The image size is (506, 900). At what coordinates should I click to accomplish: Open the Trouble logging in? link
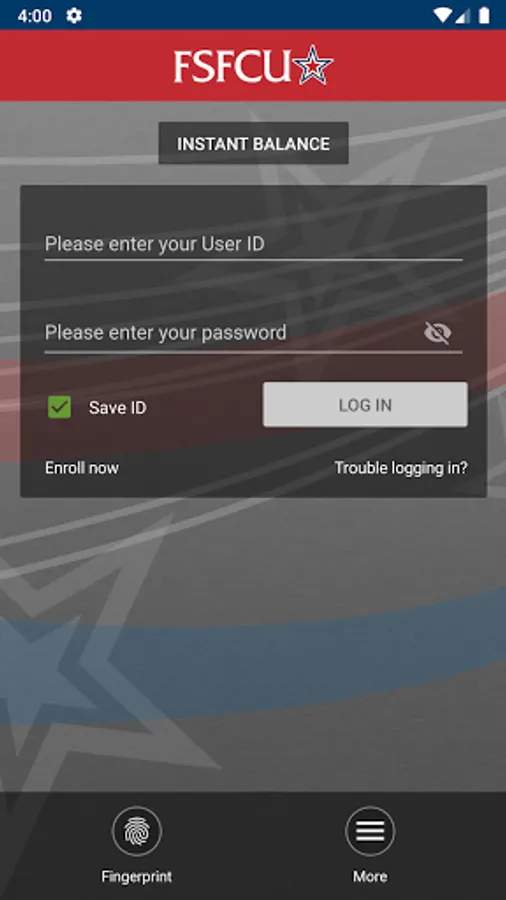[401, 468]
